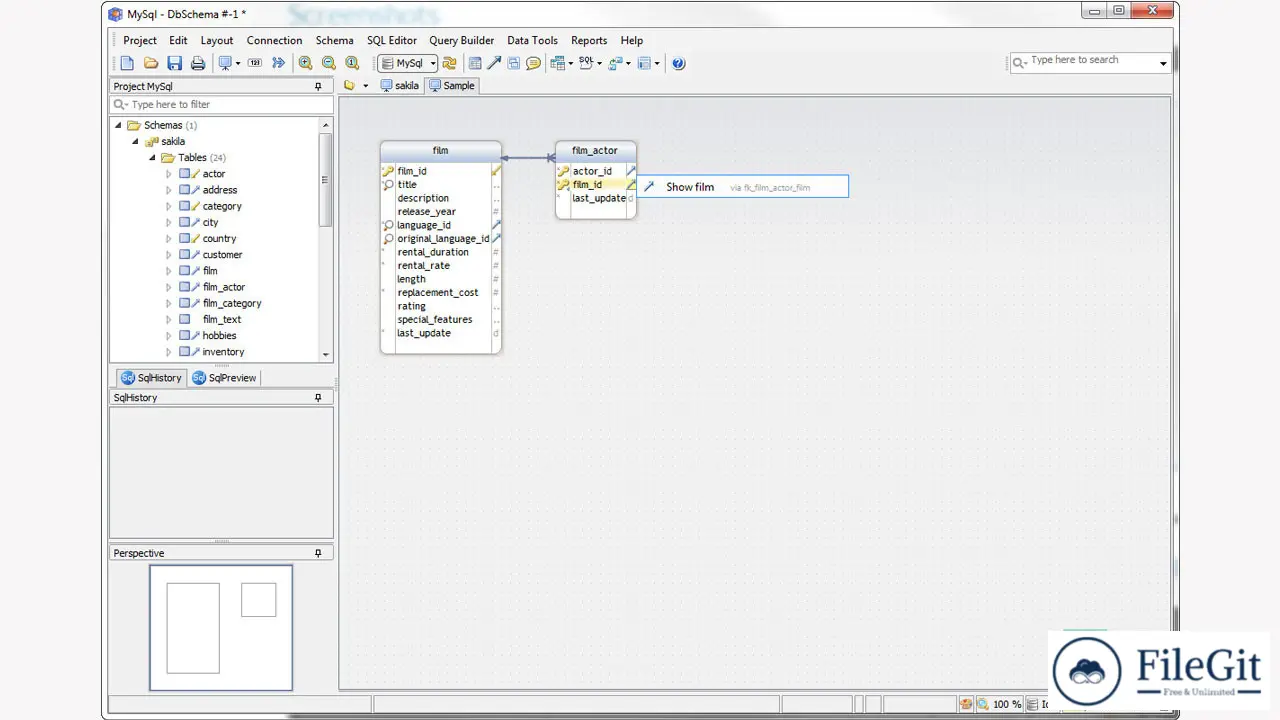
Task: Click the film table header in diagram
Action: pos(440,151)
